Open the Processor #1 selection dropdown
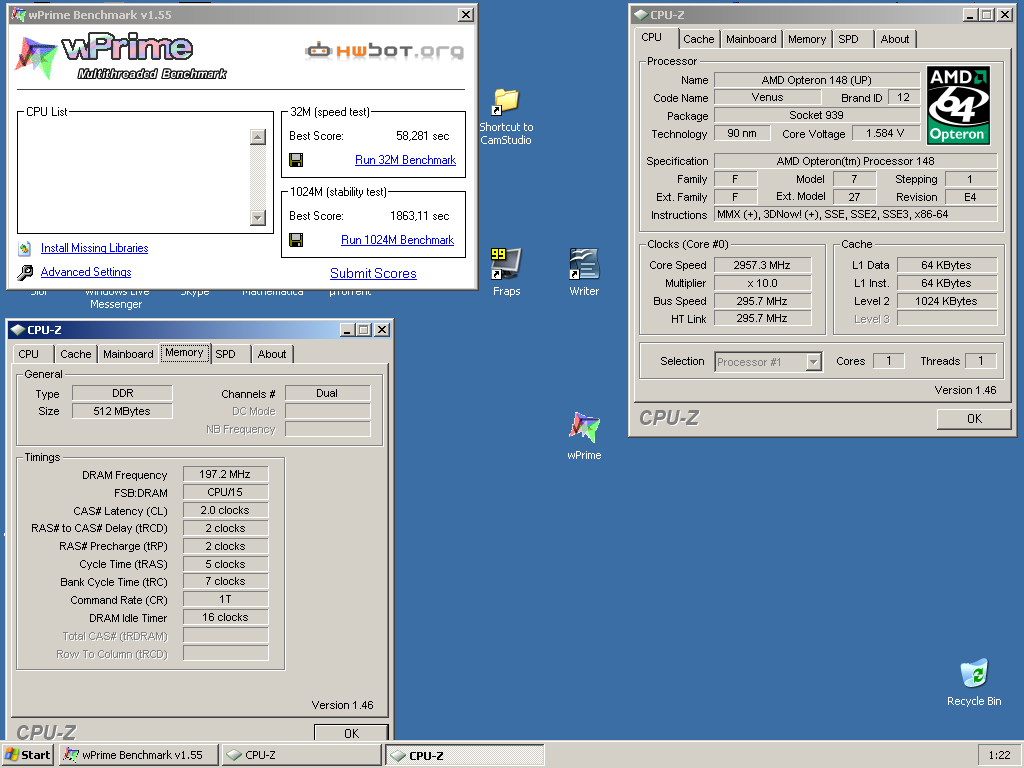 tap(813, 362)
